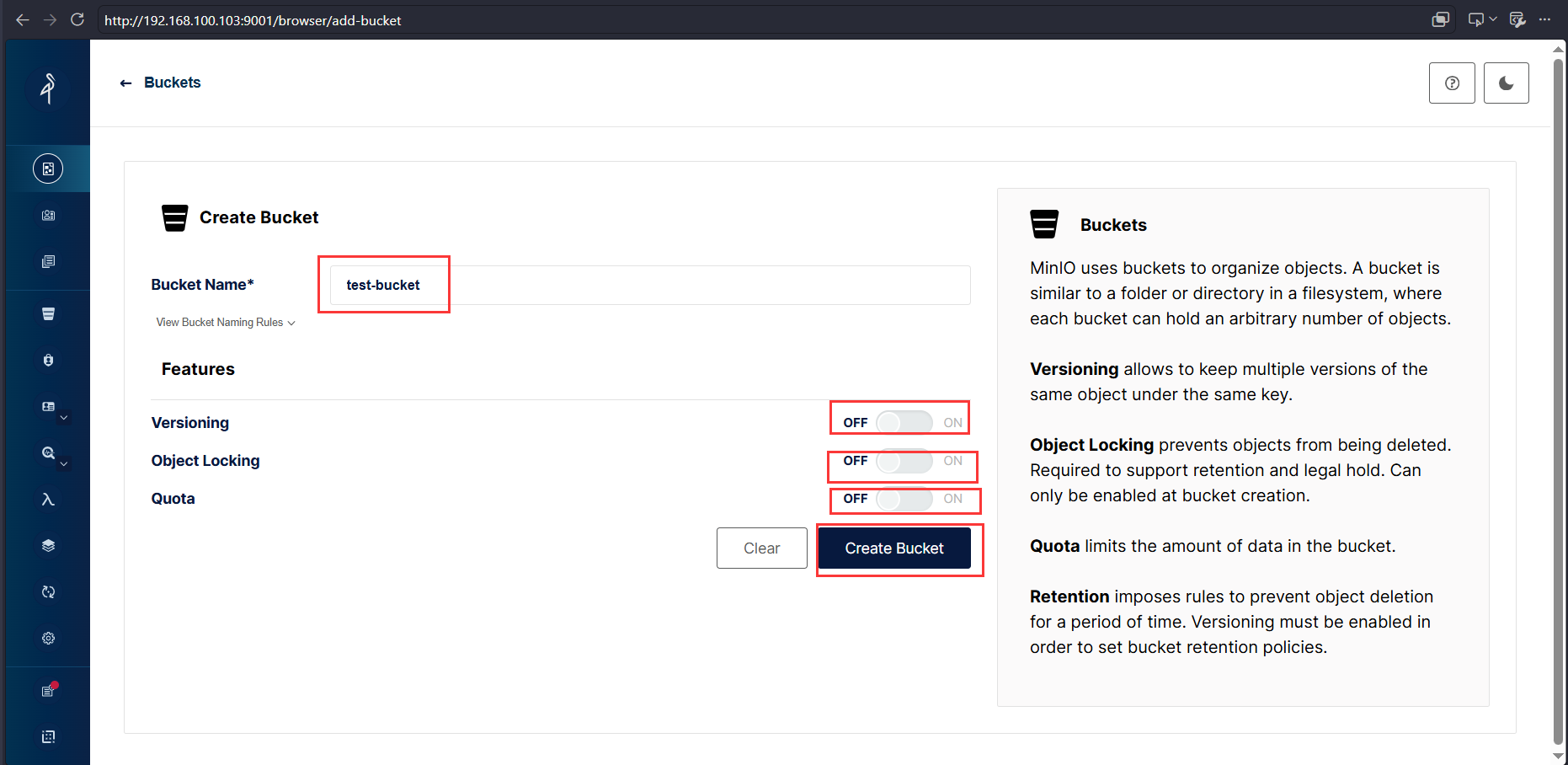Click the browser back arrow
1568x765 pixels.
(x=23, y=19)
